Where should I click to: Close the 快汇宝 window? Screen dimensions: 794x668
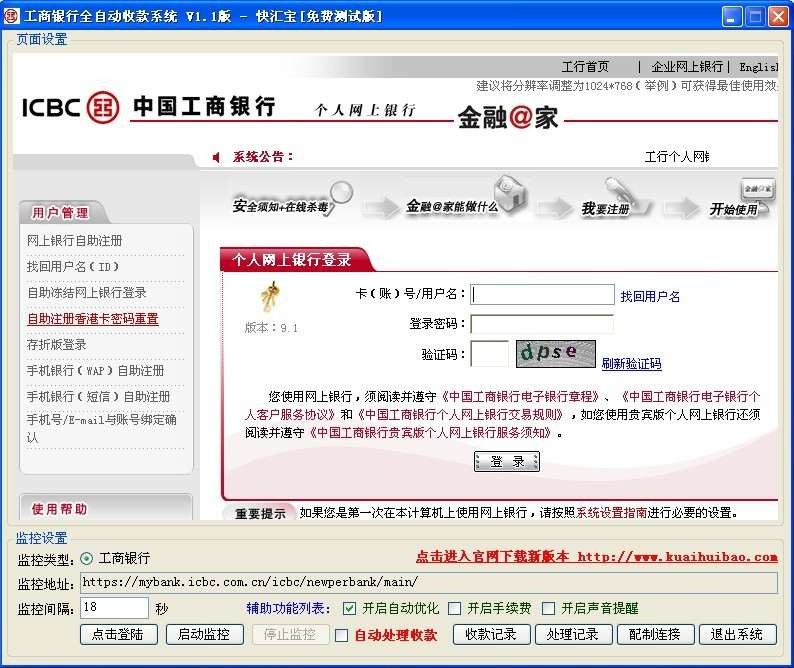pos(778,17)
